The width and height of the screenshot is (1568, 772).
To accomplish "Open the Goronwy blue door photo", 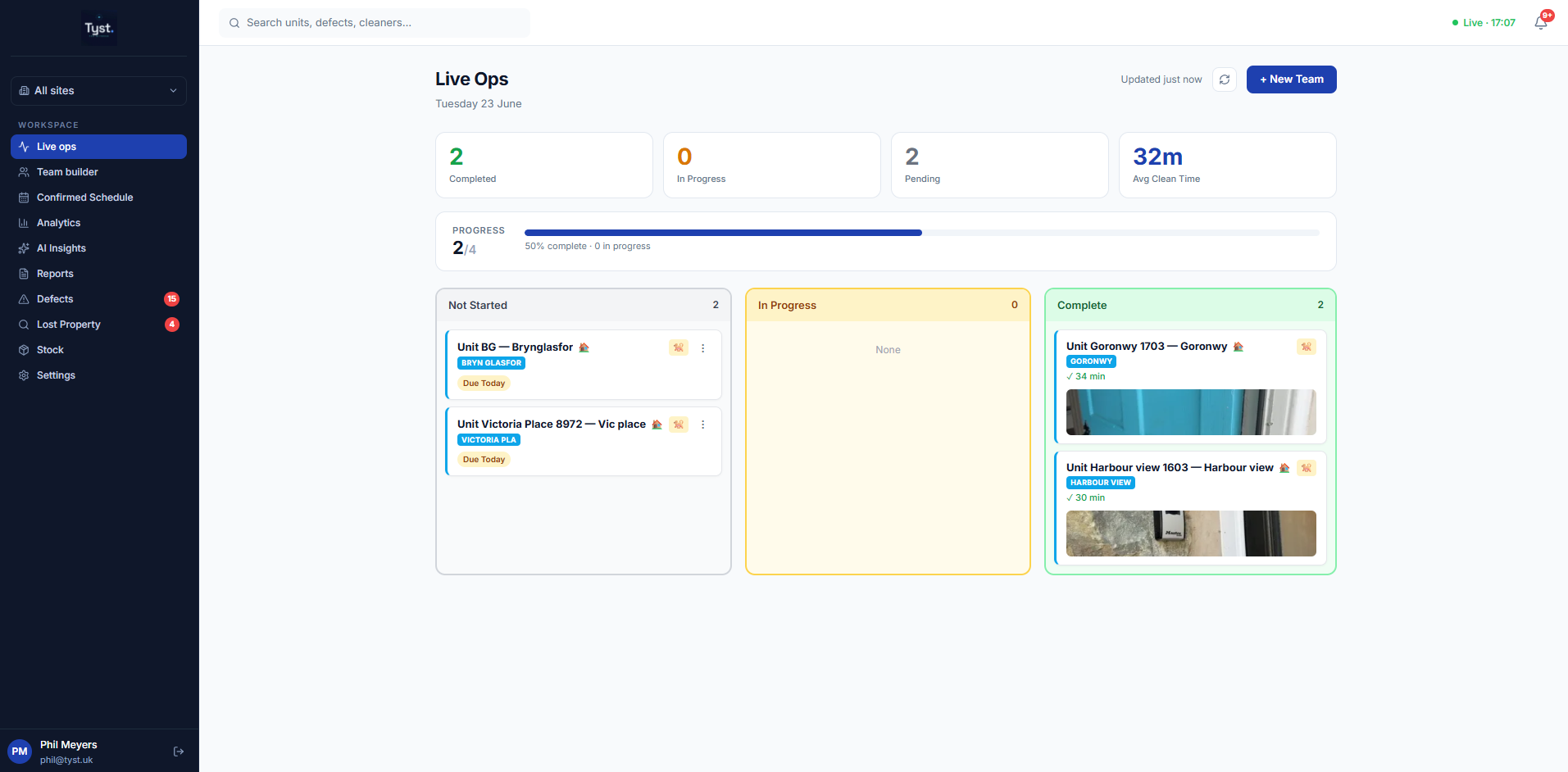I will click(1191, 412).
